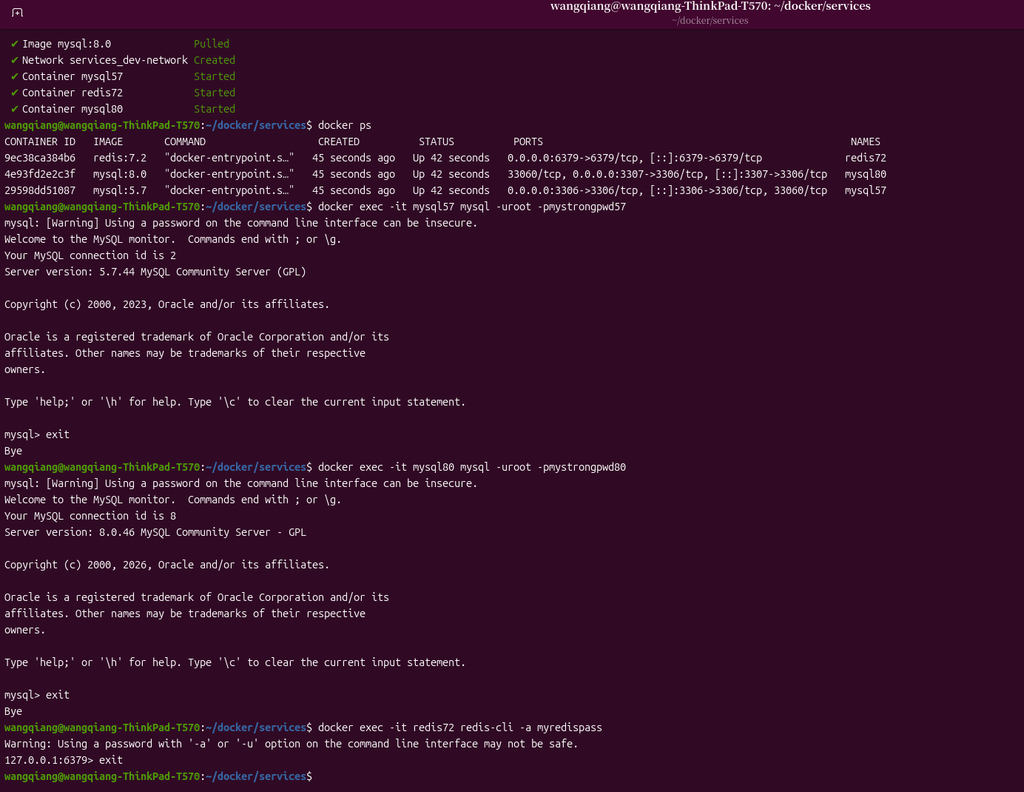Viewport: 1024px width, 792px height.
Task: Click the CREATED column header
Action: (338, 142)
